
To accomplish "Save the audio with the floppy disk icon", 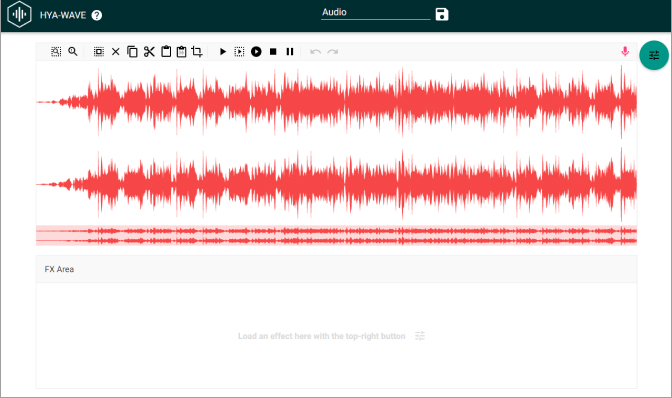I will coord(442,14).
